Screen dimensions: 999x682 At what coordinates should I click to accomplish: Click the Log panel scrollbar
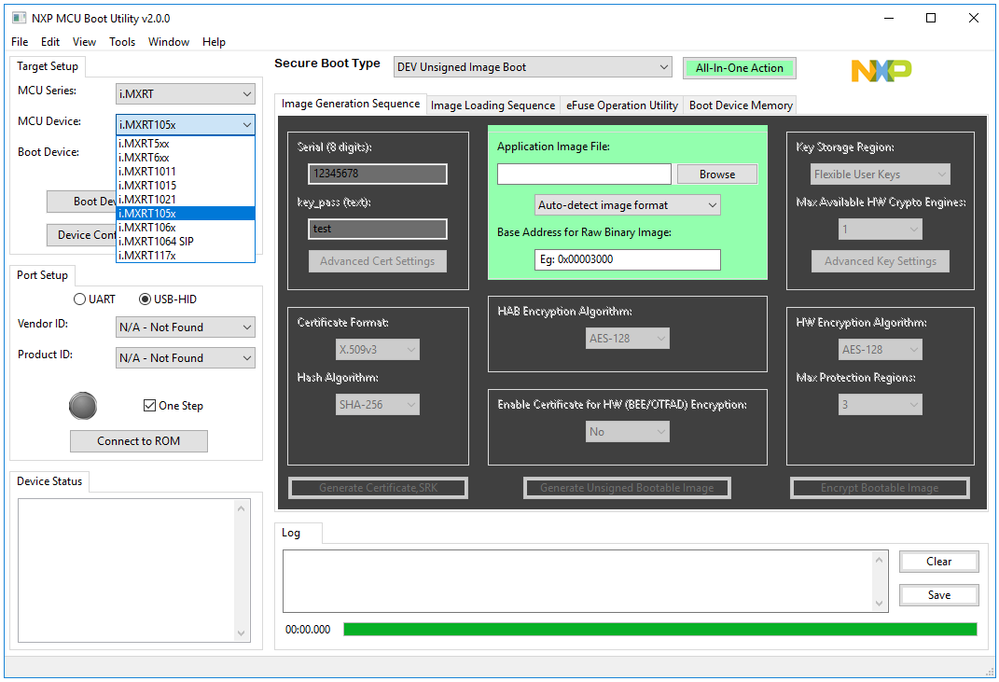pos(879,581)
